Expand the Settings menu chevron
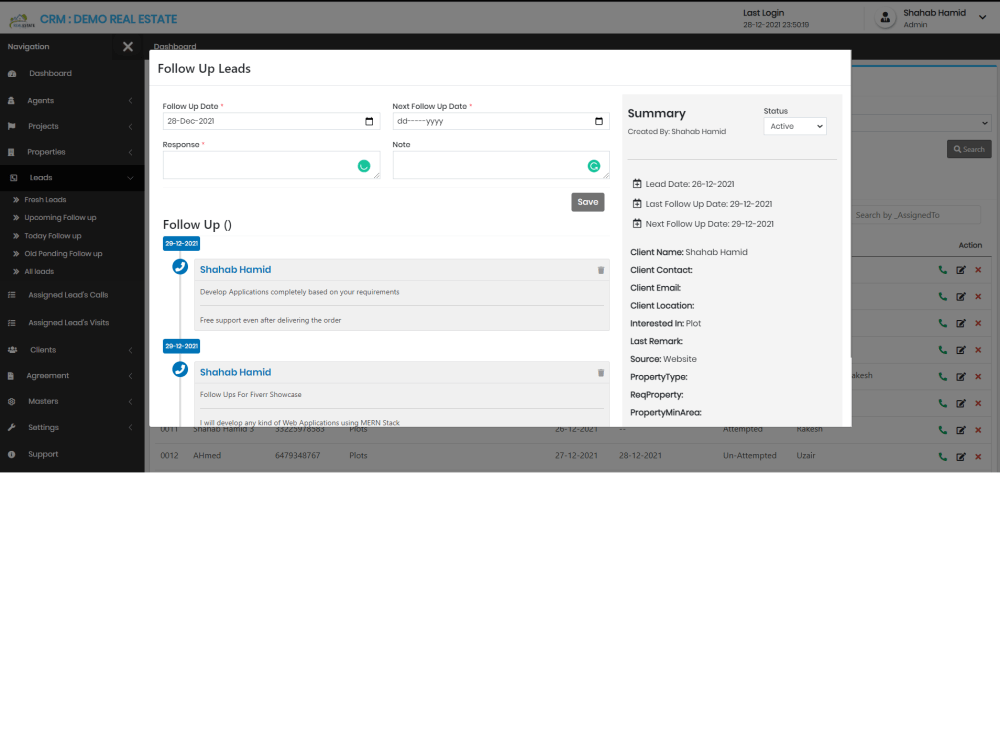Viewport: 1000px width, 750px height. pos(130,427)
